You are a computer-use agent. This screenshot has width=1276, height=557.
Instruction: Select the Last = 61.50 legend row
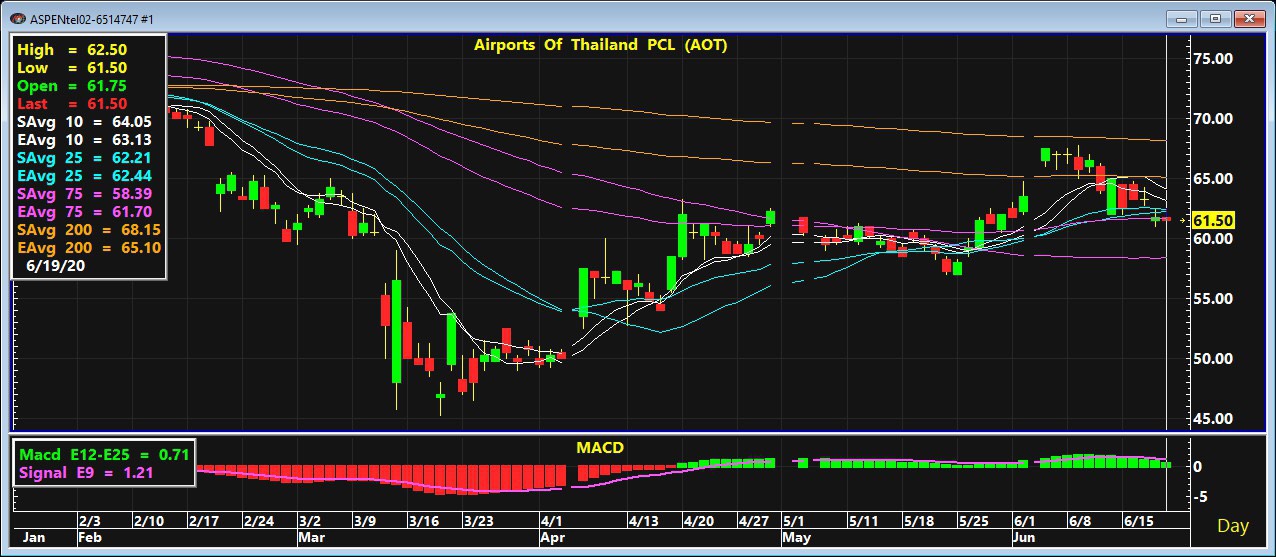pos(72,103)
